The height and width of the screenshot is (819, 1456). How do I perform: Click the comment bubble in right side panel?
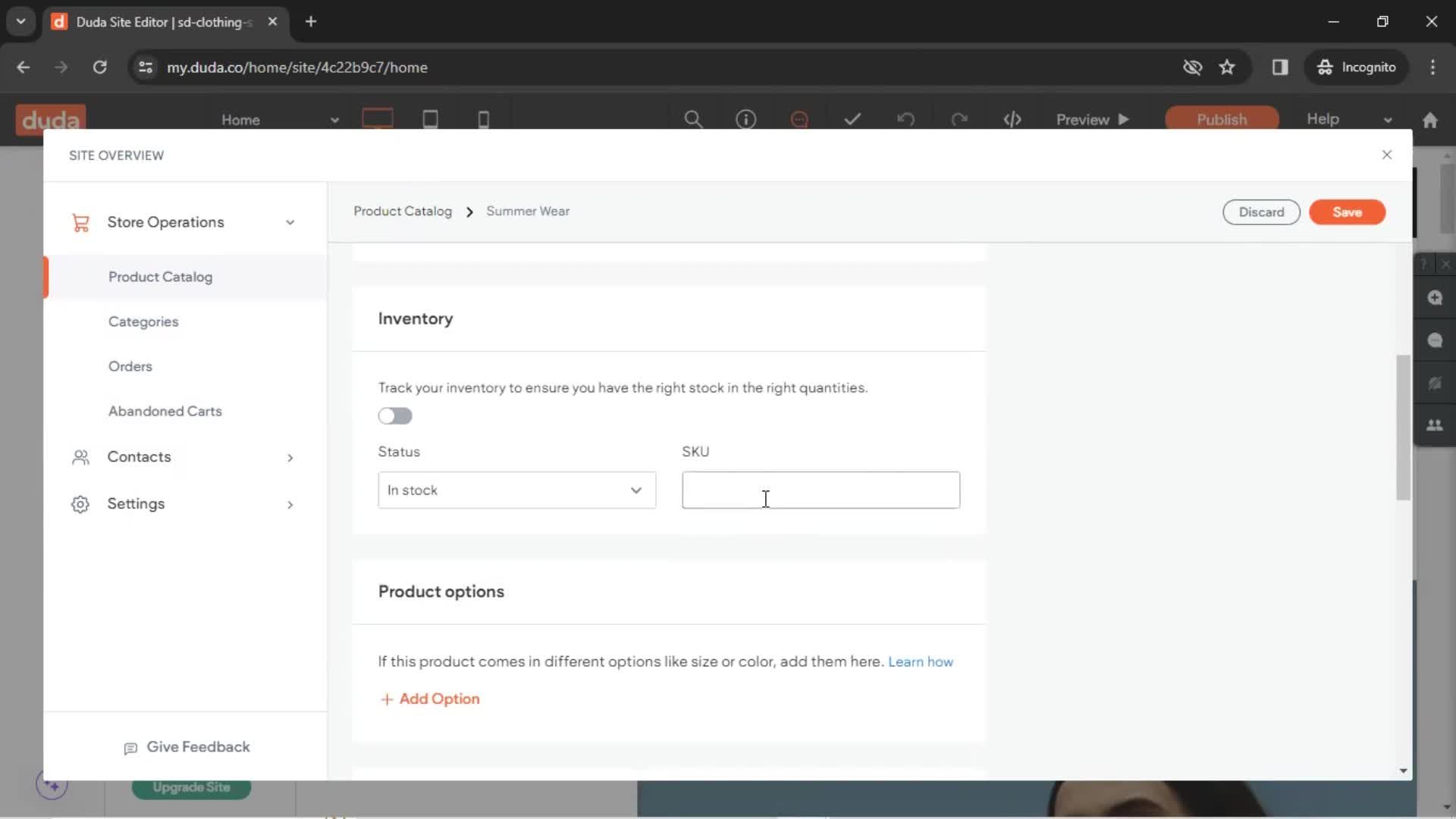pos(1435,340)
